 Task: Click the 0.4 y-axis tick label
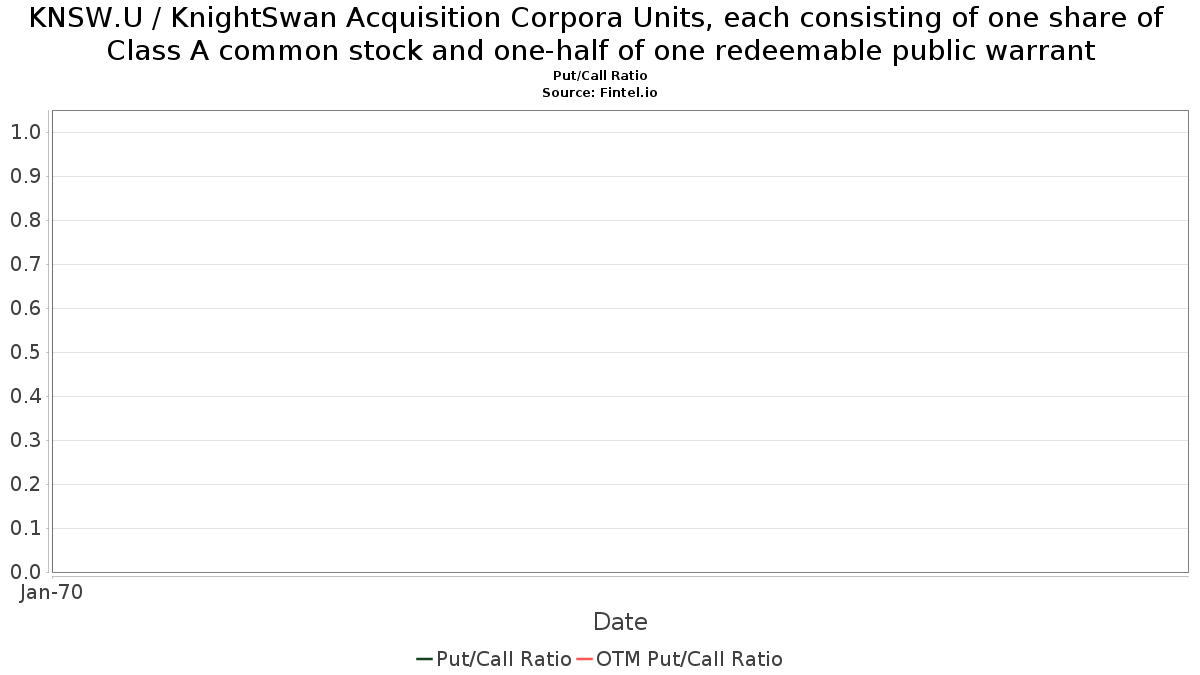point(25,396)
